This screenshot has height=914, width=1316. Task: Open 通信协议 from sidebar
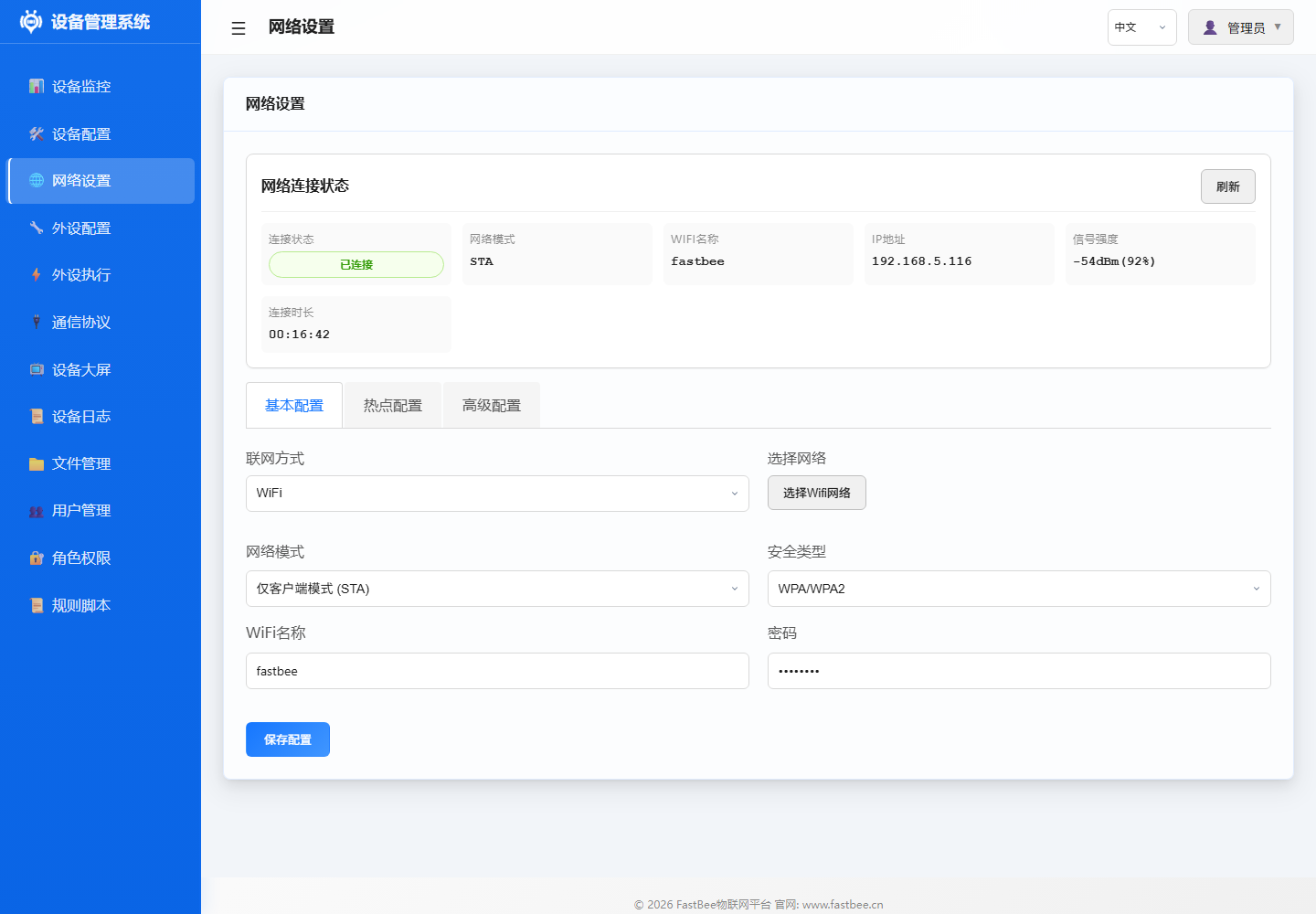click(x=101, y=322)
